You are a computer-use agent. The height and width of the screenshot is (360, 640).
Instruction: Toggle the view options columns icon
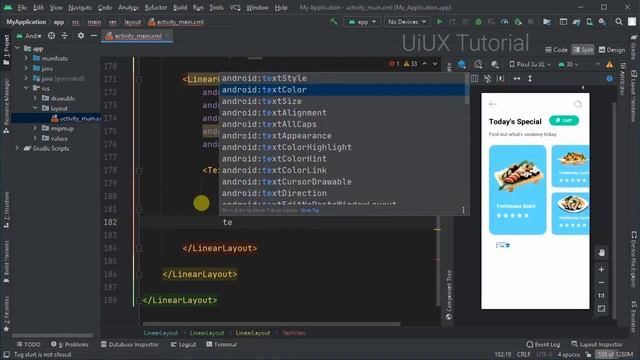(x=474, y=78)
